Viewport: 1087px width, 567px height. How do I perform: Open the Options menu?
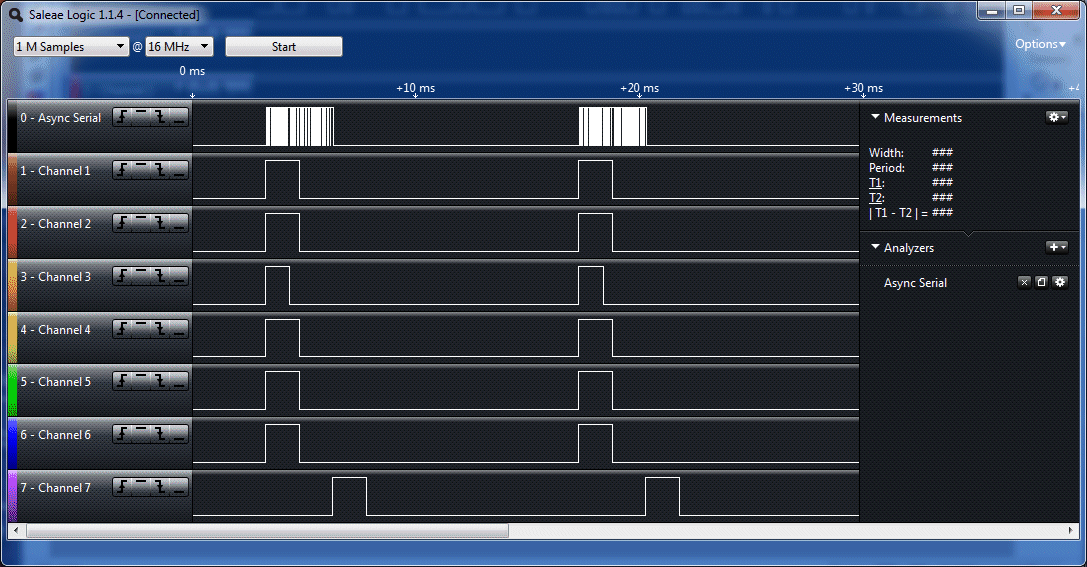pyautogui.click(x=1040, y=44)
